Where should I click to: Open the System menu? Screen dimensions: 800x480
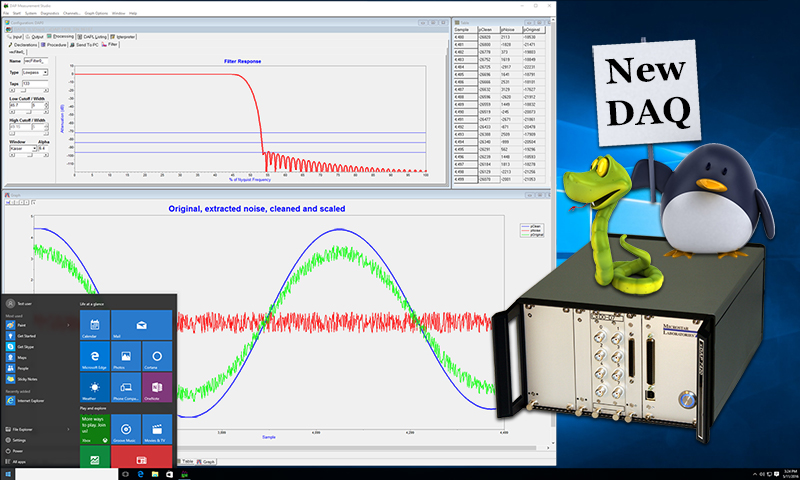pos(31,13)
